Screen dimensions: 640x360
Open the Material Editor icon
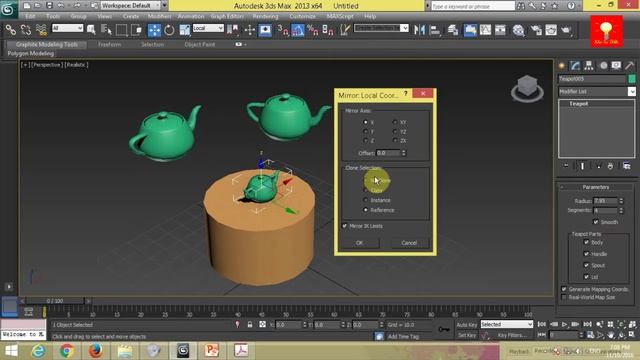tap(518, 30)
